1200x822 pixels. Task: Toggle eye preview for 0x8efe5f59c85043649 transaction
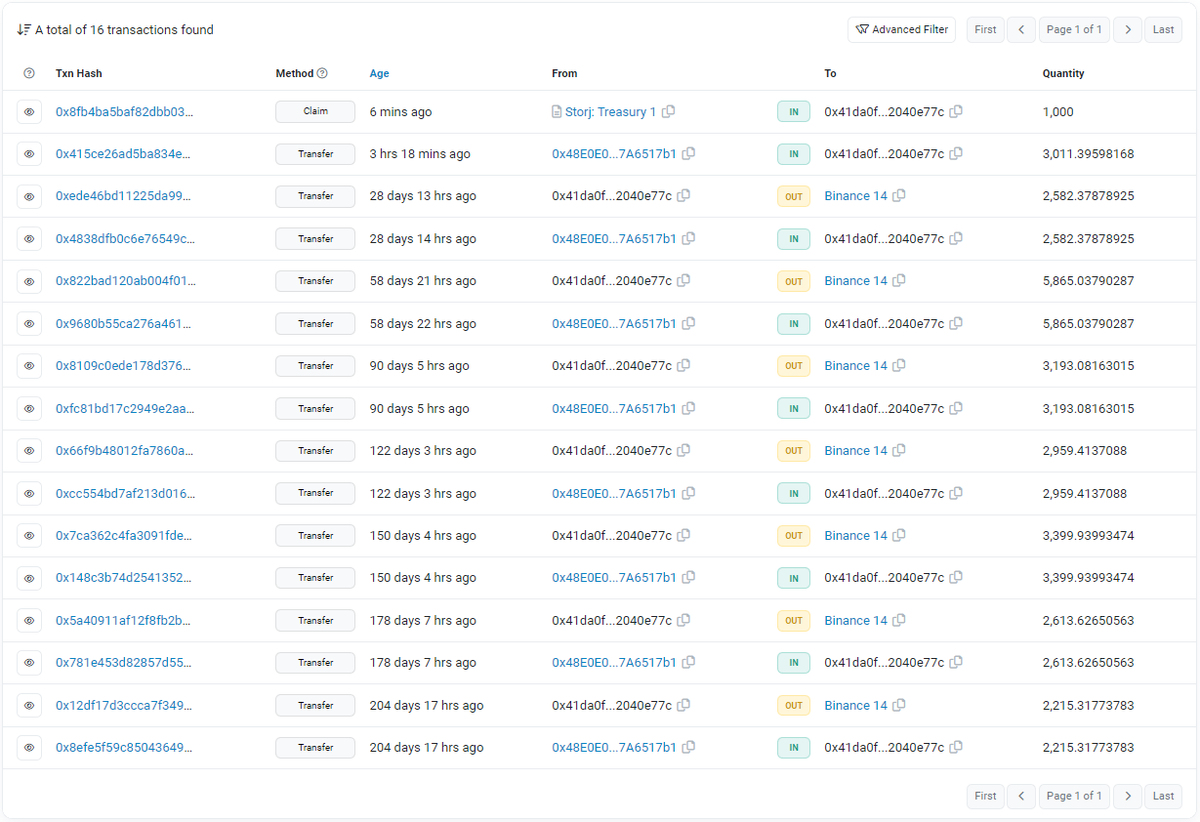(29, 748)
